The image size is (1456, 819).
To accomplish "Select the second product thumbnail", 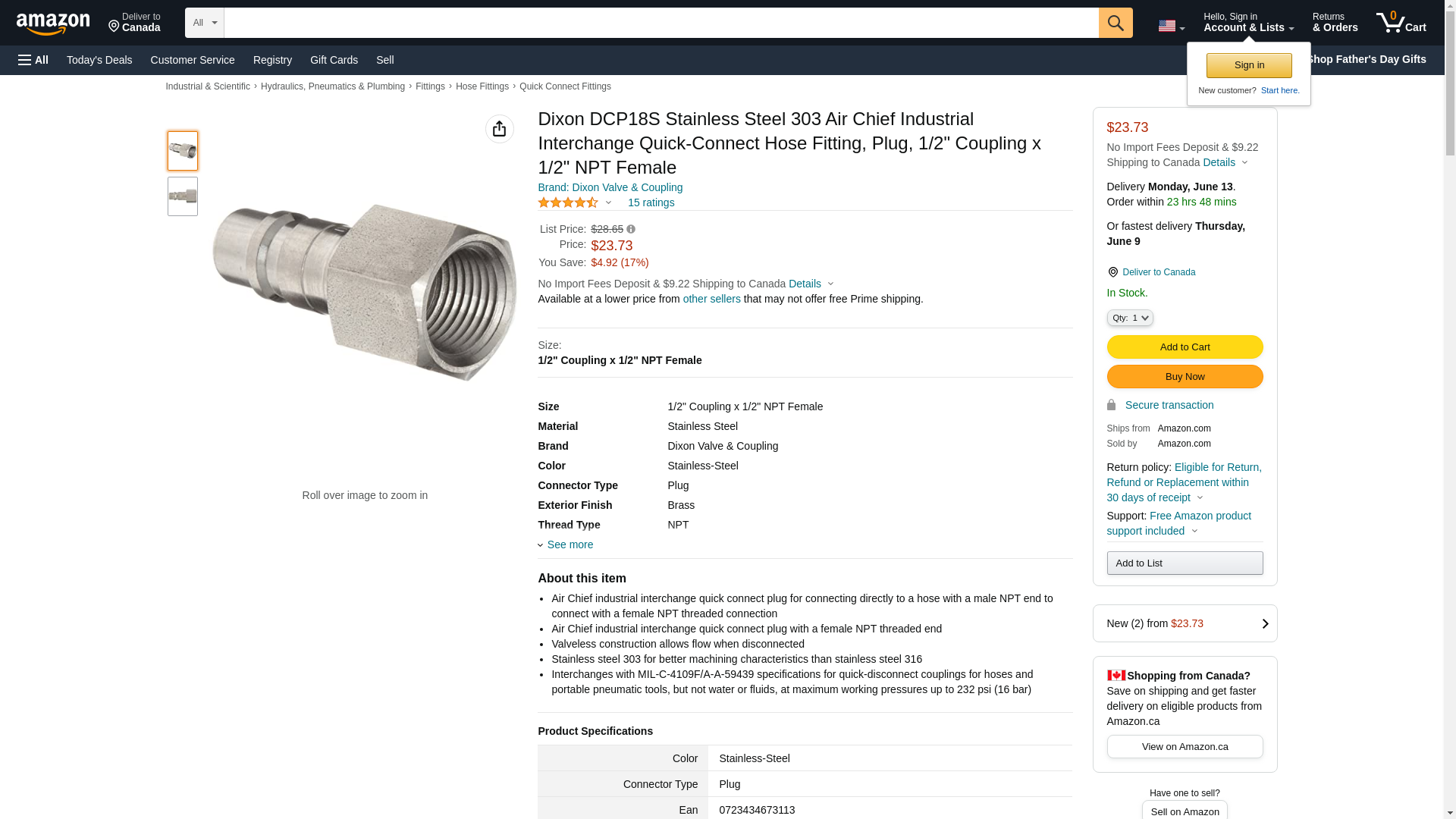I will (183, 196).
